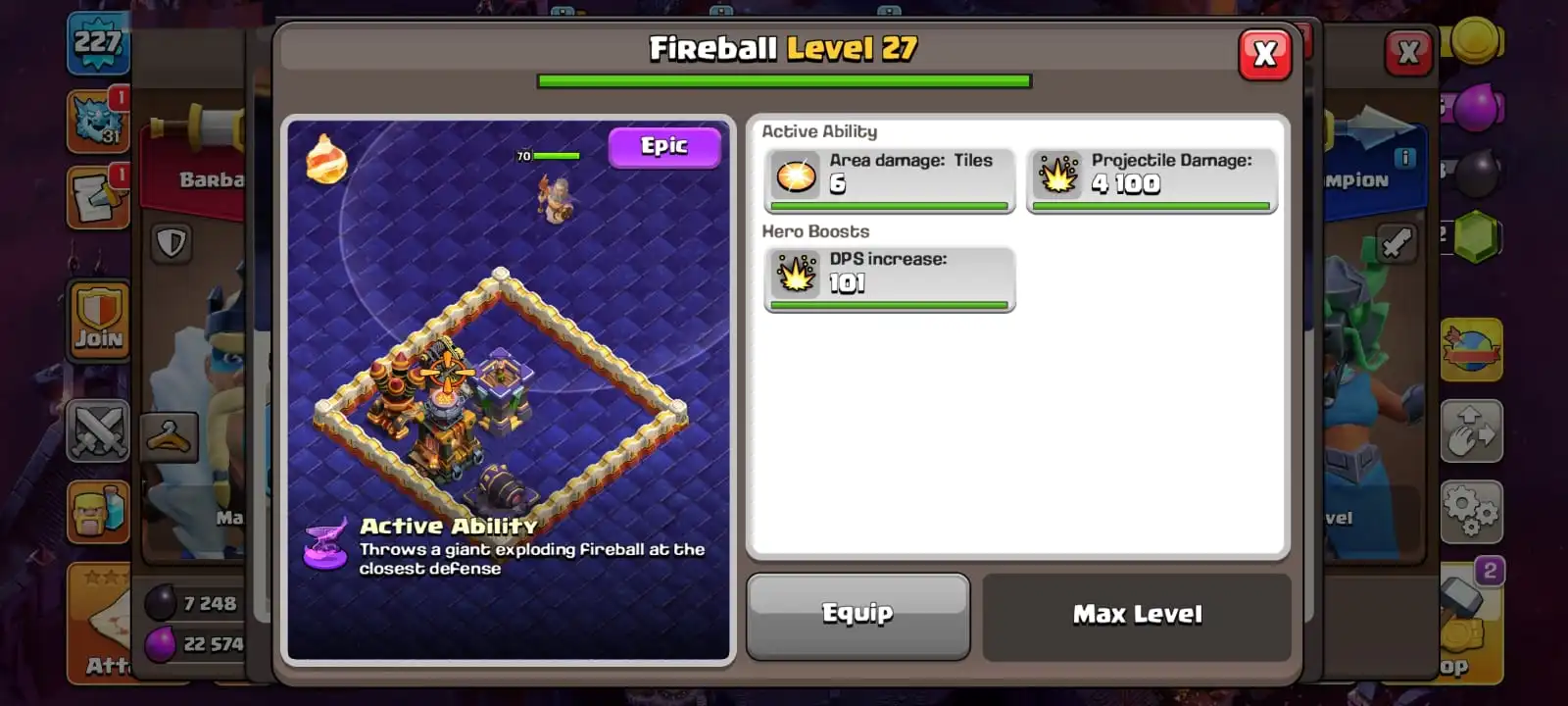Open the blue dragon event icon
This screenshot has height=706, width=1568.
(x=98, y=122)
